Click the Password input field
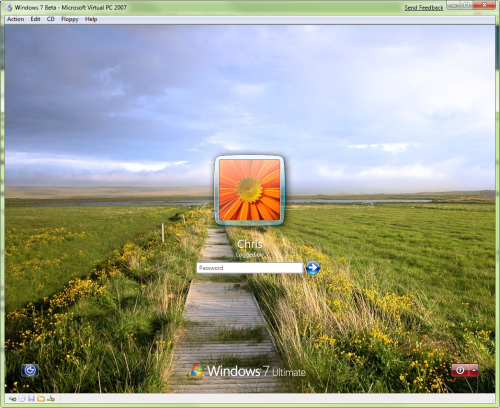 pyautogui.click(x=249, y=268)
